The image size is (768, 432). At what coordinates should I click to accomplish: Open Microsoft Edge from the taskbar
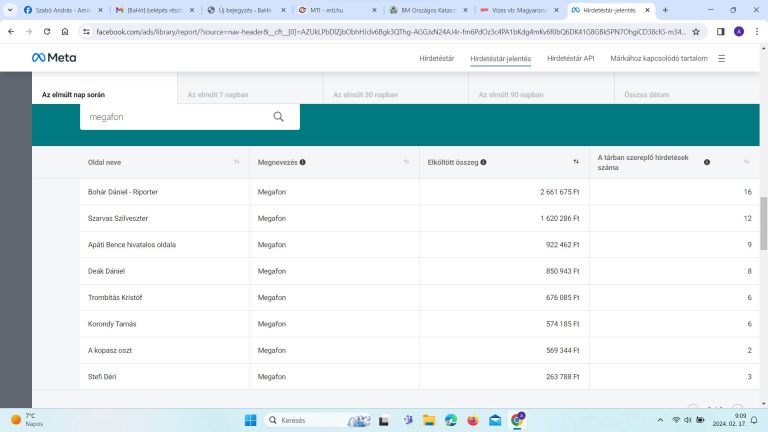(451, 420)
